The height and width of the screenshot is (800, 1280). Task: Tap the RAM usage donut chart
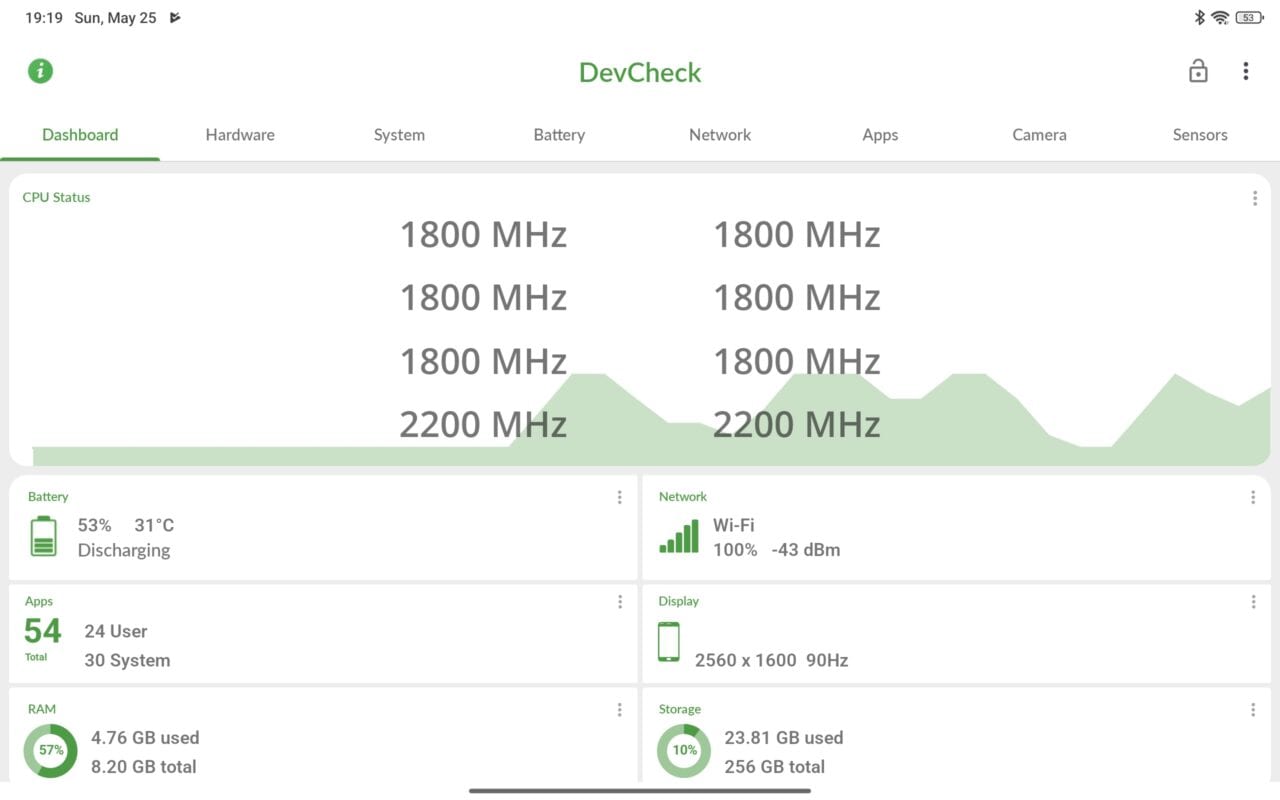(50, 751)
